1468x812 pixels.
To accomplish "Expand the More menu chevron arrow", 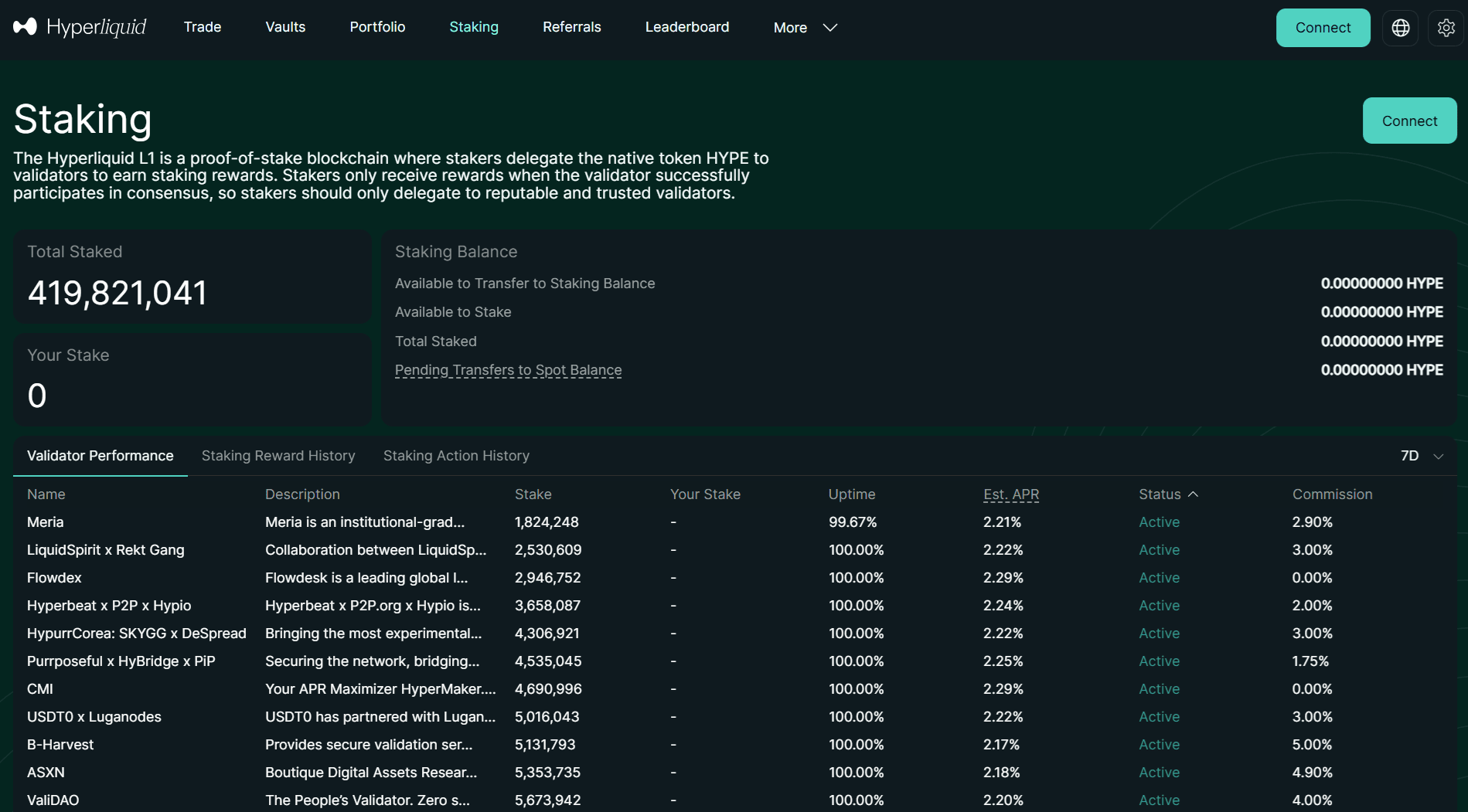I will coord(829,28).
